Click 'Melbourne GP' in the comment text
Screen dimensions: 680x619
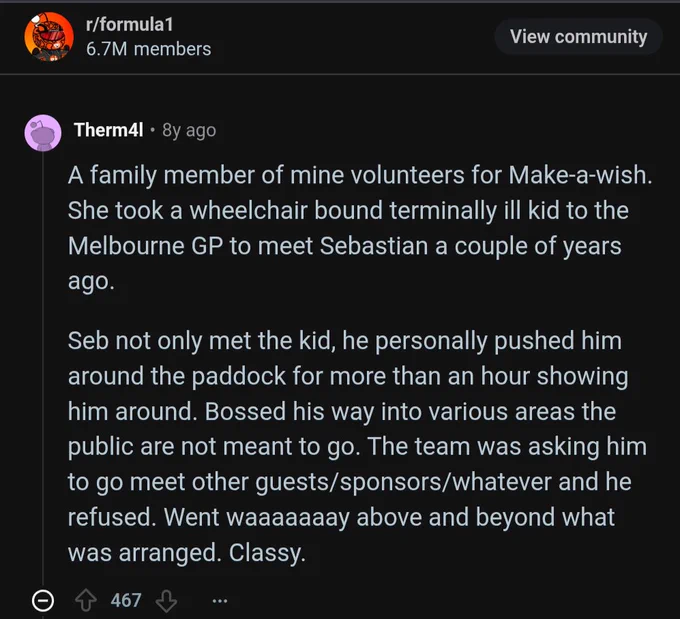[x=145, y=246]
